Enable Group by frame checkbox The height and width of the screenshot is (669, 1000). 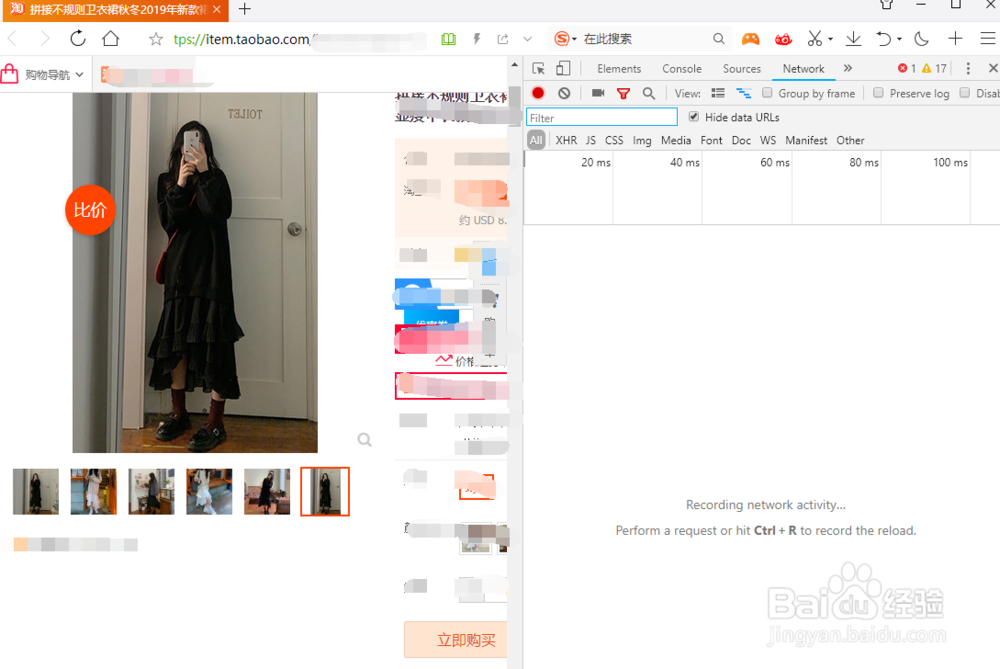point(767,93)
